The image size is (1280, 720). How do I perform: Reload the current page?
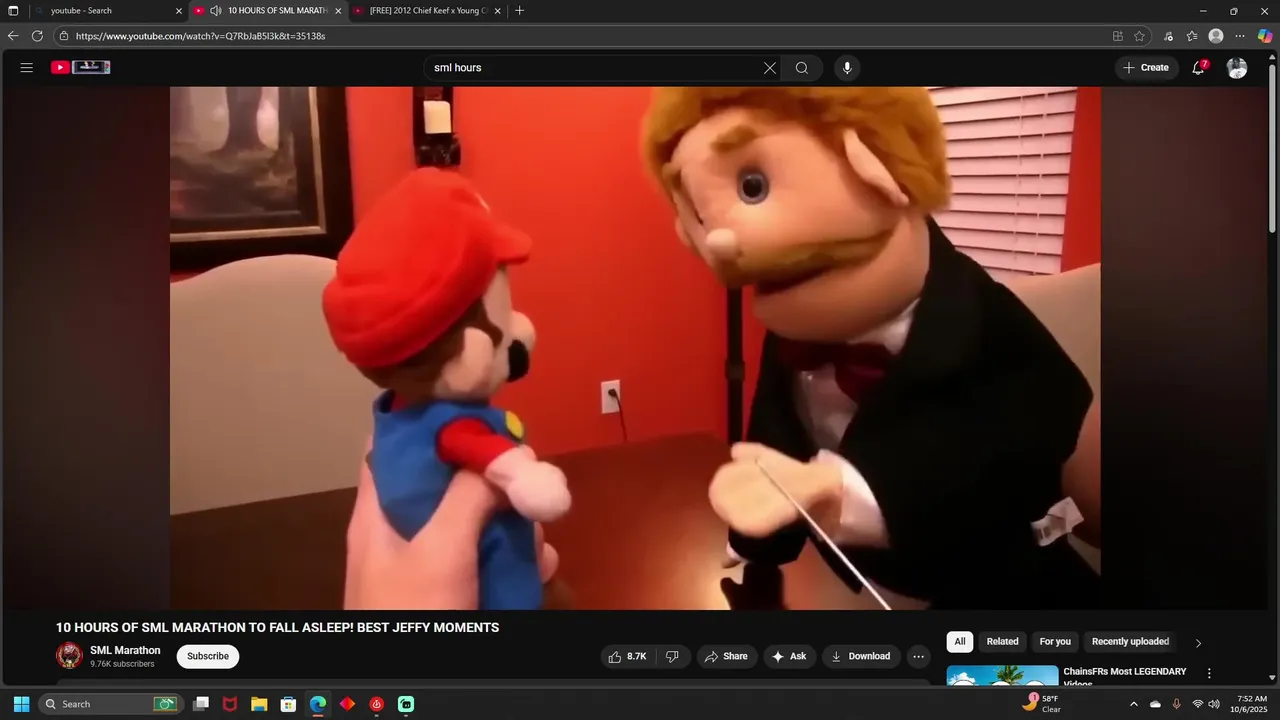click(x=37, y=36)
